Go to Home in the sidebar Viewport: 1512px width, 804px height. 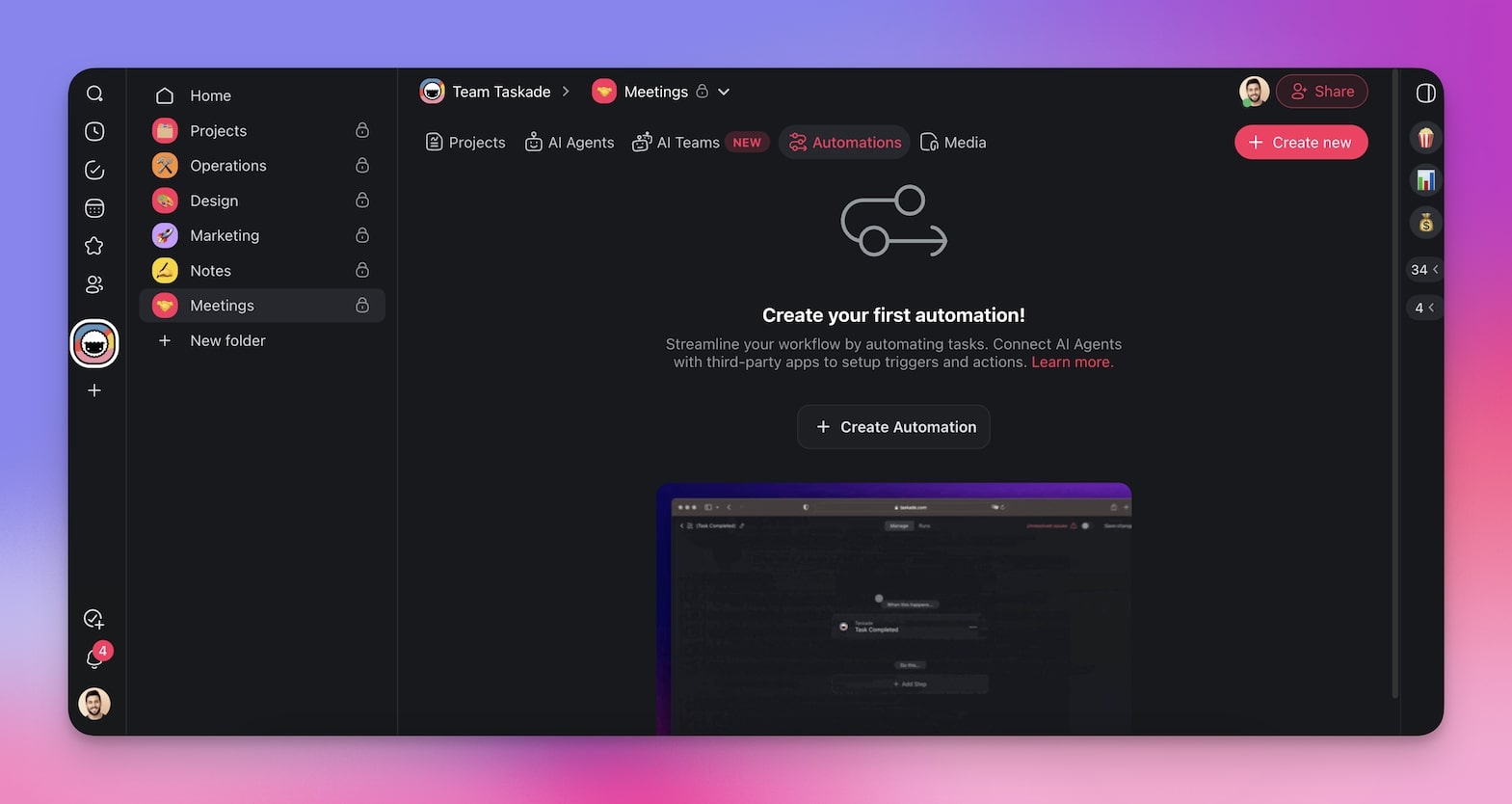(x=262, y=95)
